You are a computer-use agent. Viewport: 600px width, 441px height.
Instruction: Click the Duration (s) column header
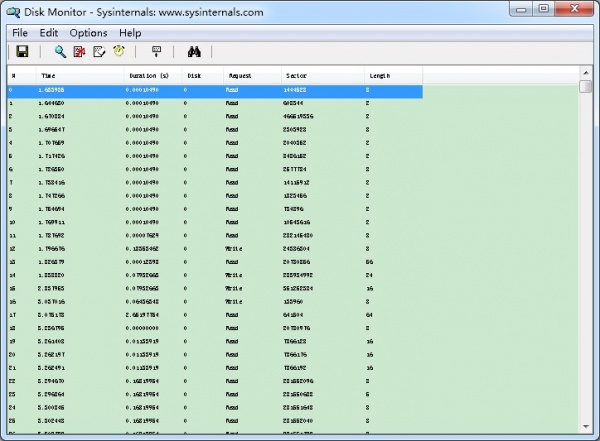(x=150, y=75)
